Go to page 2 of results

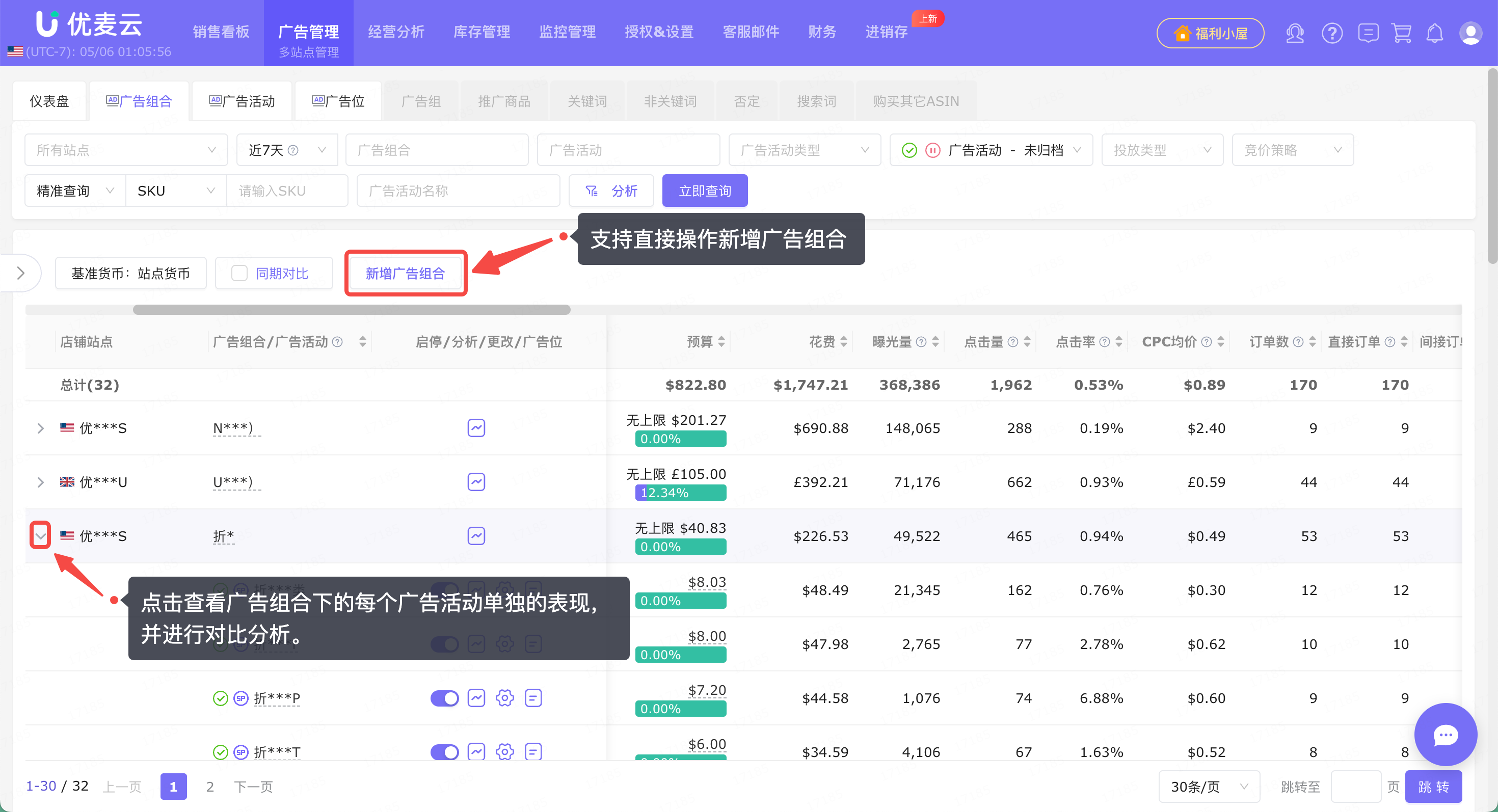click(x=210, y=787)
